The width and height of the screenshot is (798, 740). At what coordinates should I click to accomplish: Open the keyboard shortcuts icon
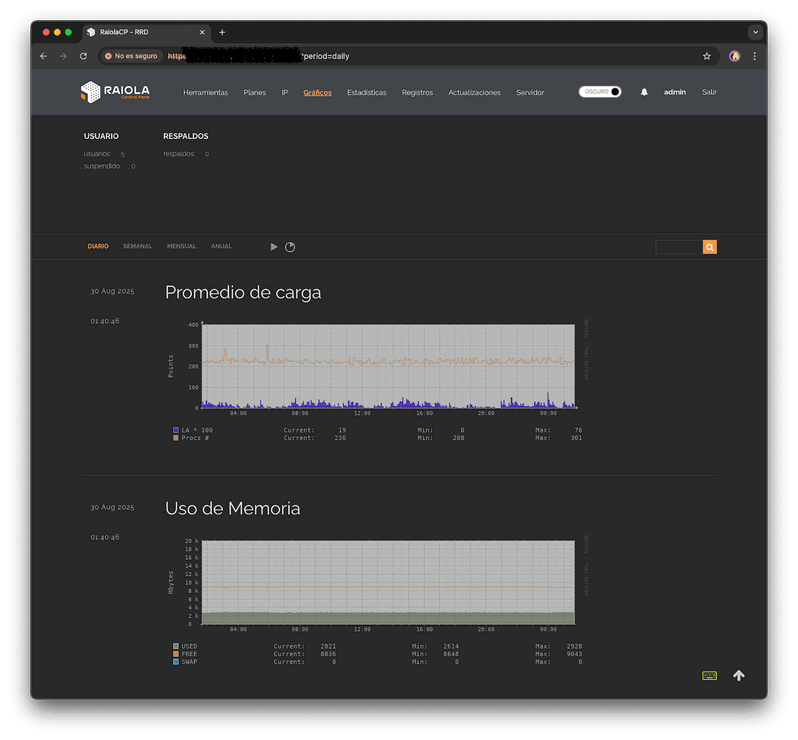(709, 675)
